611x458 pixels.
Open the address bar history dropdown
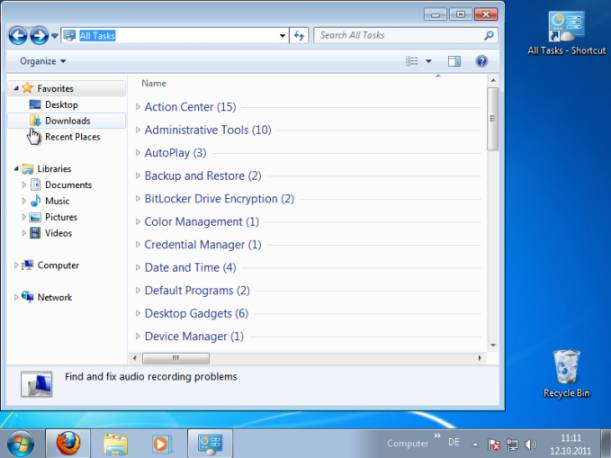point(283,36)
